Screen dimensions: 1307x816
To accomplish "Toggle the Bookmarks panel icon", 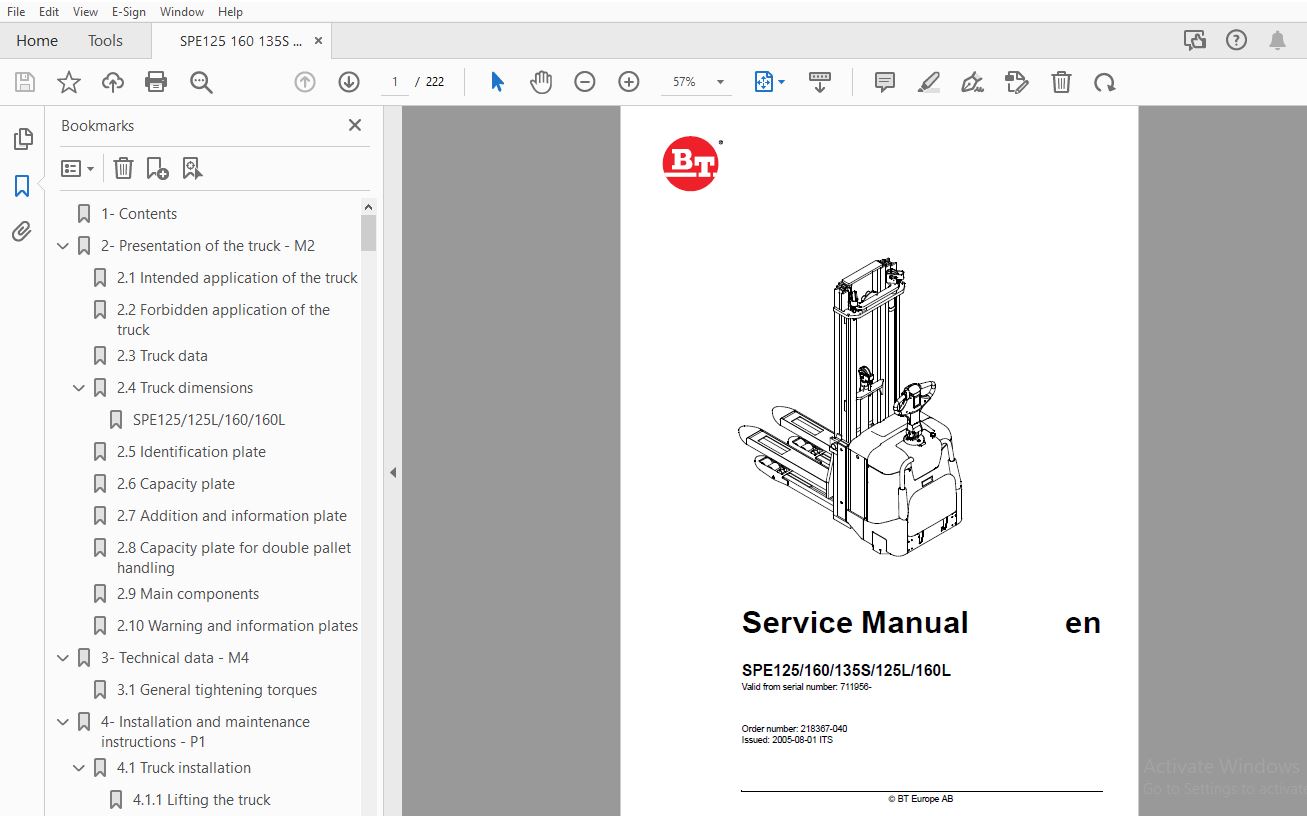I will click(22, 186).
